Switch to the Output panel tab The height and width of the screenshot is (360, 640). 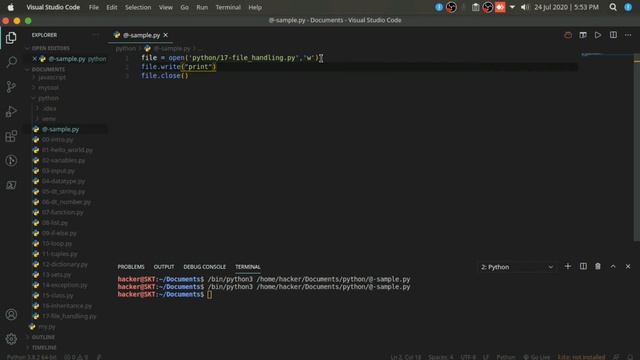(x=164, y=267)
